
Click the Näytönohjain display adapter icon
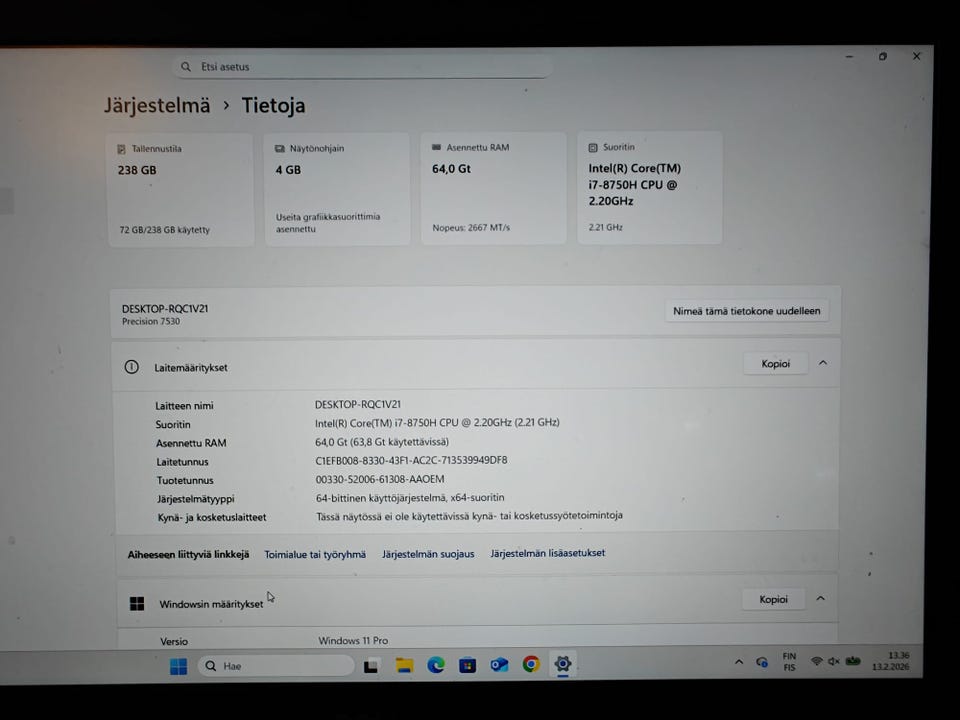click(x=280, y=148)
